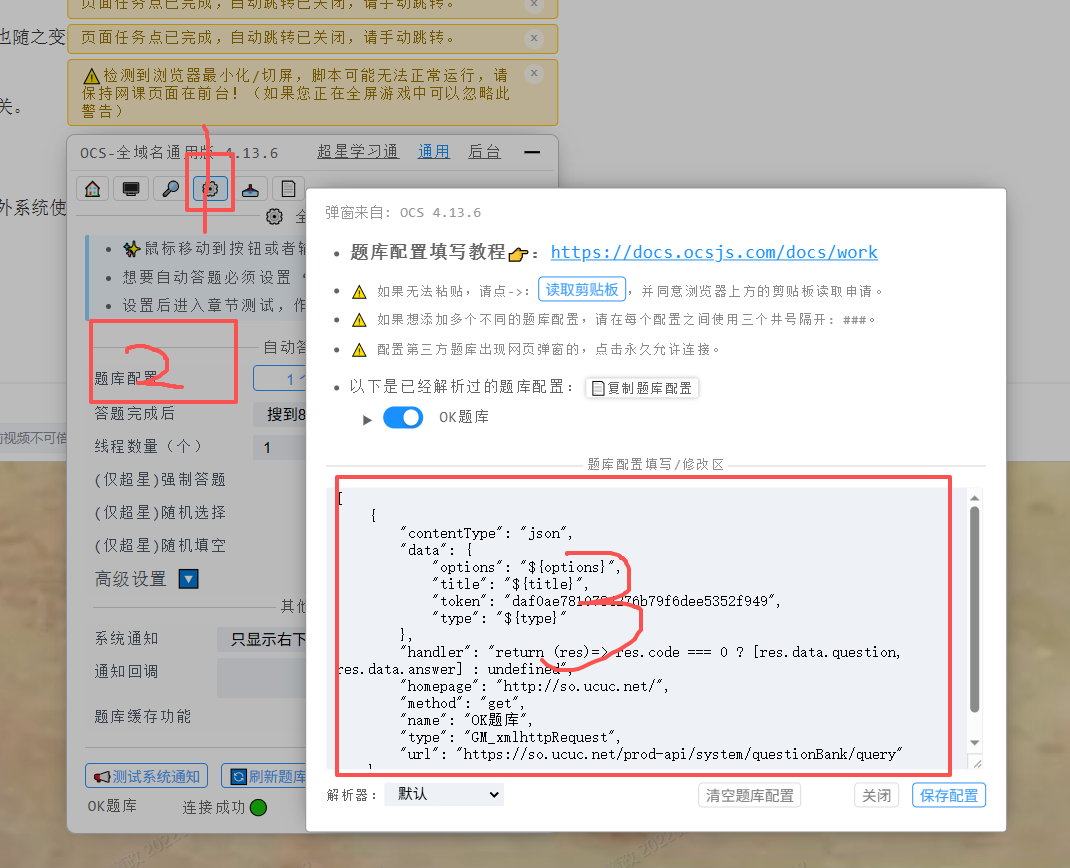The width and height of the screenshot is (1070, 868).
Task: Switch to the 超星学习通 tab
Action: 358,151
